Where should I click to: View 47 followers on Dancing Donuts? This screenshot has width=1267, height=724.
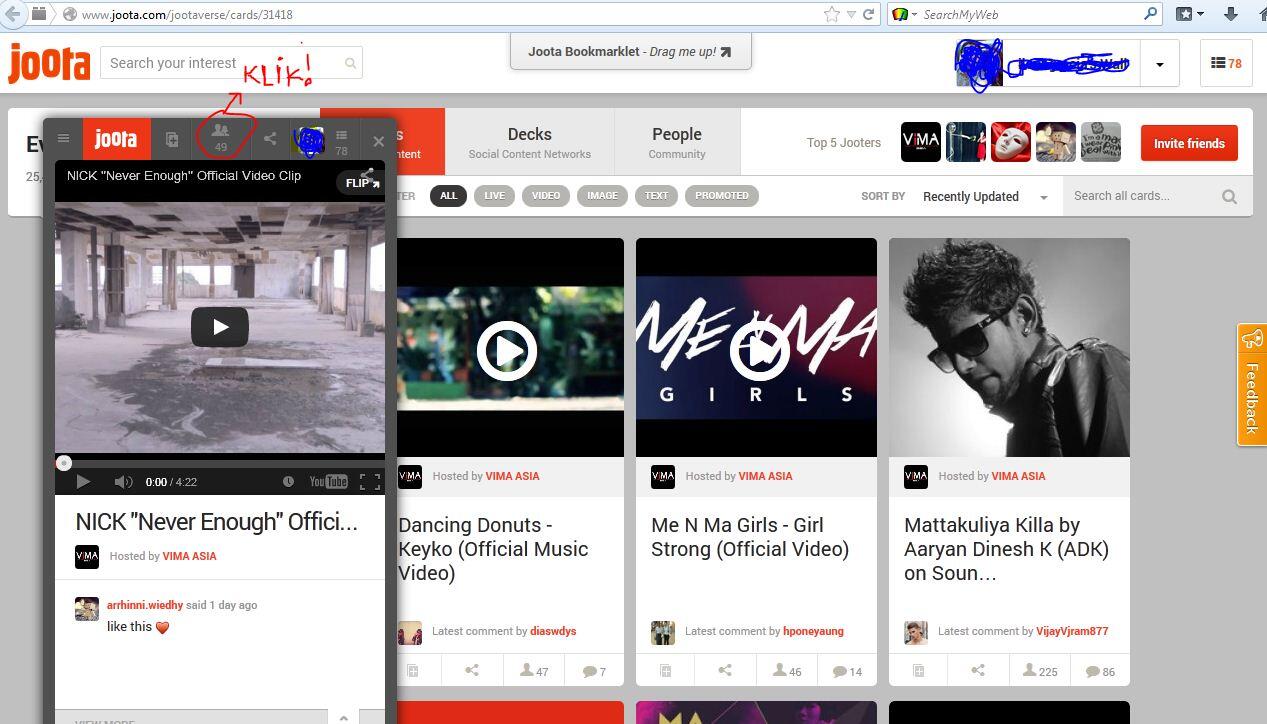point(534,671)
